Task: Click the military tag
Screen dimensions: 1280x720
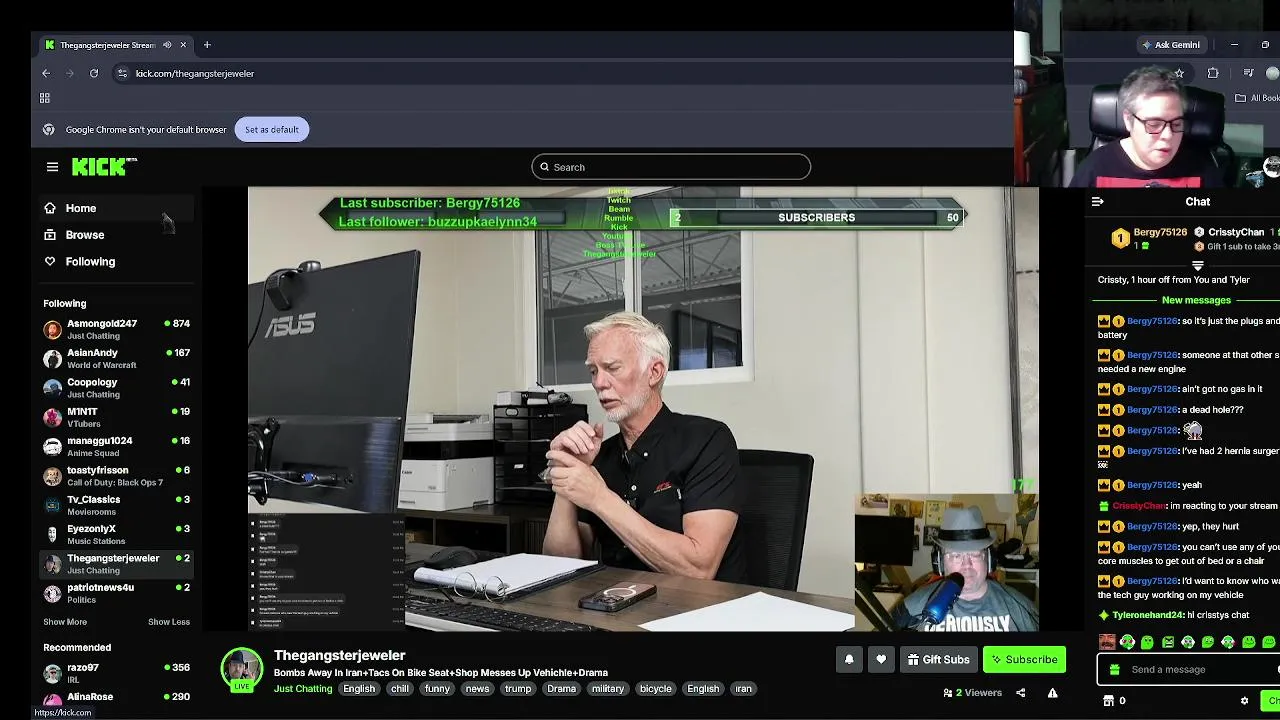Action: coord(608,689)
